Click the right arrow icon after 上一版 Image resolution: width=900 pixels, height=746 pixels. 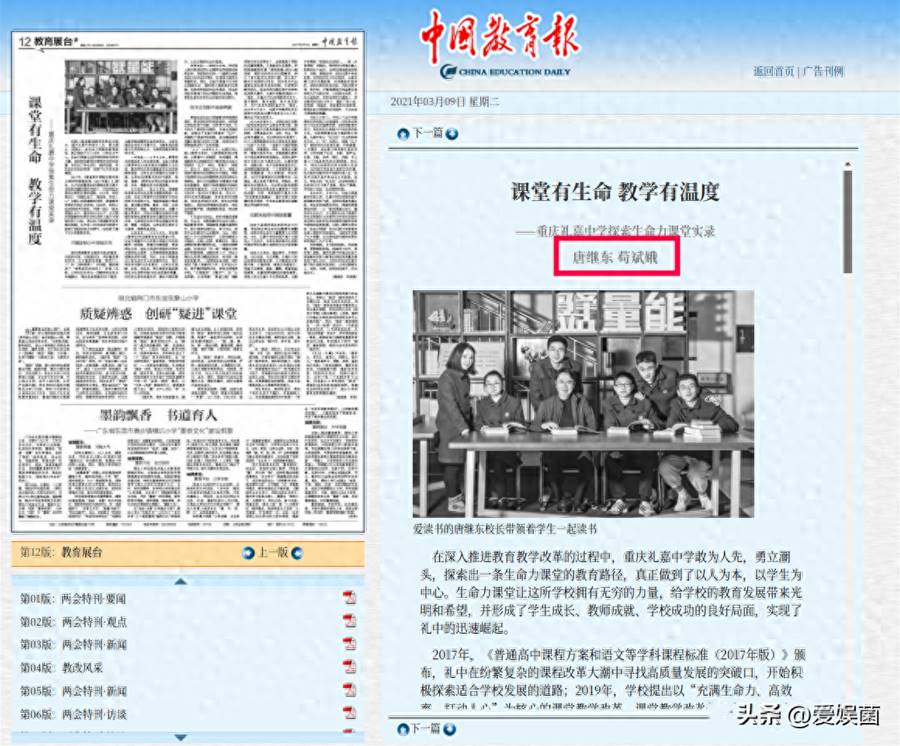click(297, 553)
